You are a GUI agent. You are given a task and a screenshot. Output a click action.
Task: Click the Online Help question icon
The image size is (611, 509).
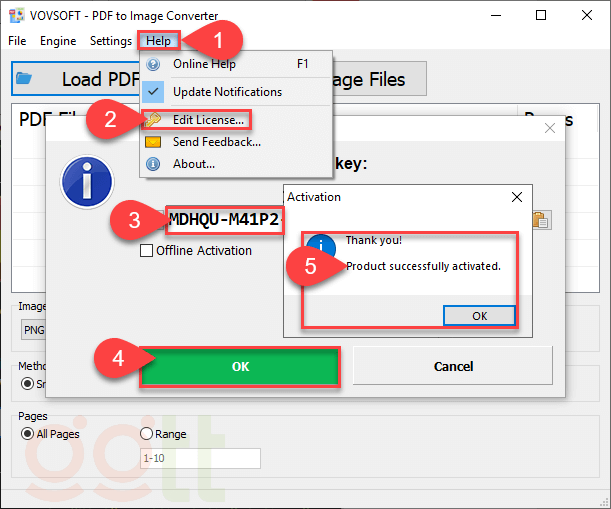(x=153, y=64)
